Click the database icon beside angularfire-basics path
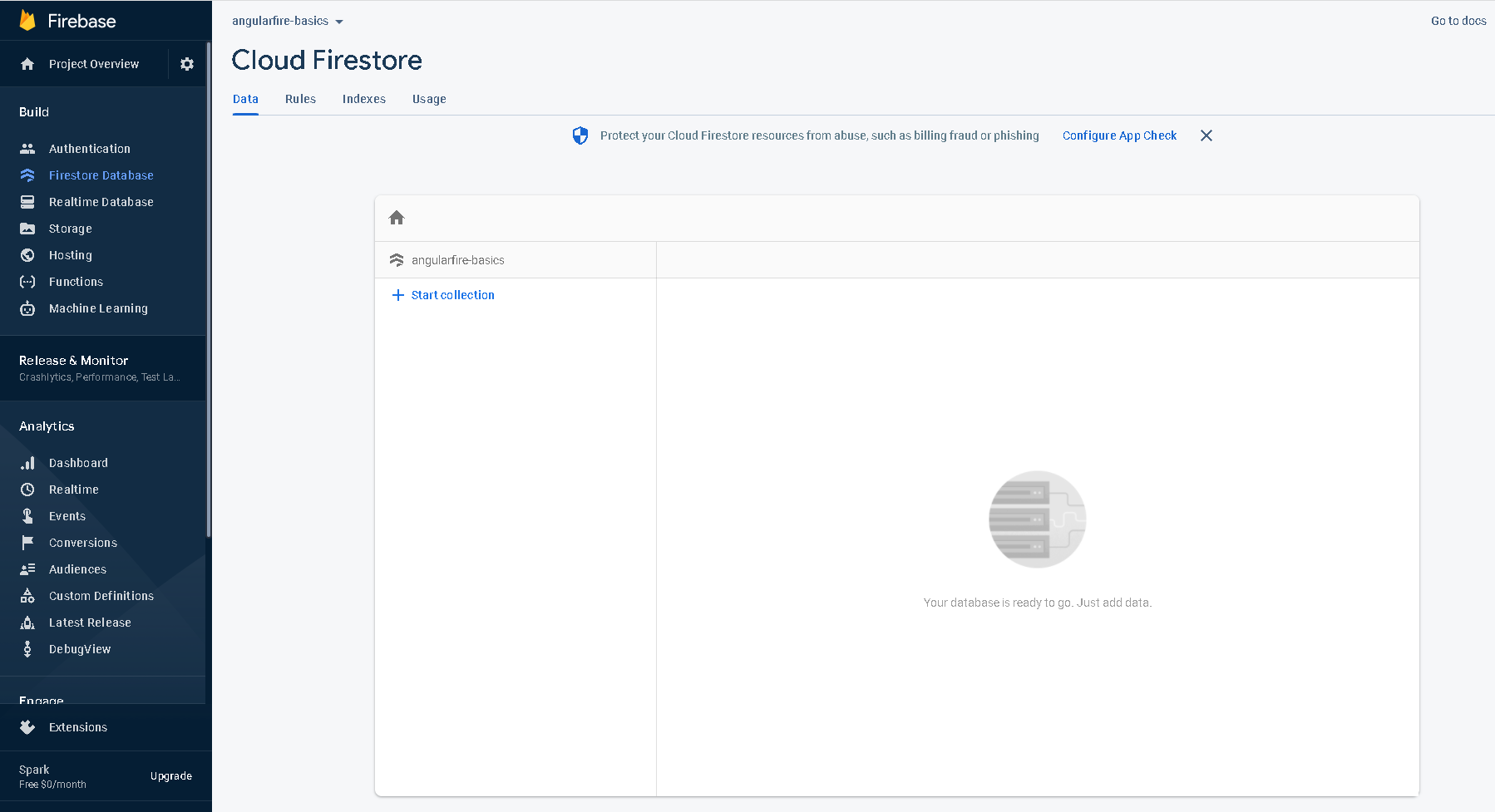The image size is (1495, 812). (397, 260)
